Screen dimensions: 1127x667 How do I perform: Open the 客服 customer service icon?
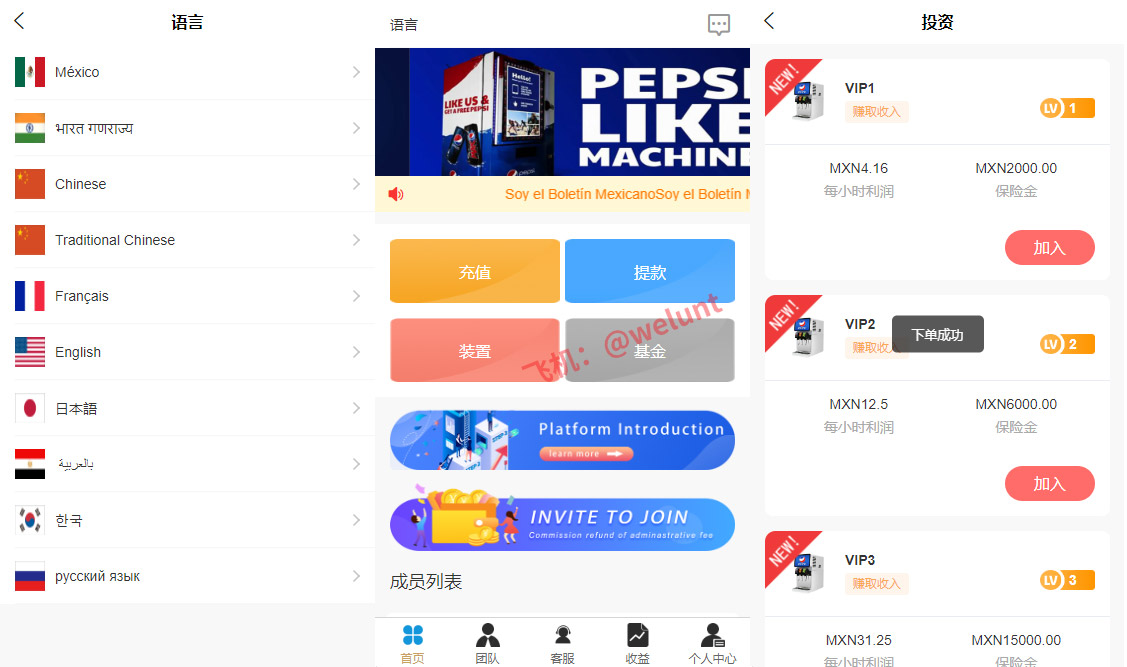pyautogui.click(x=563, y=635)
